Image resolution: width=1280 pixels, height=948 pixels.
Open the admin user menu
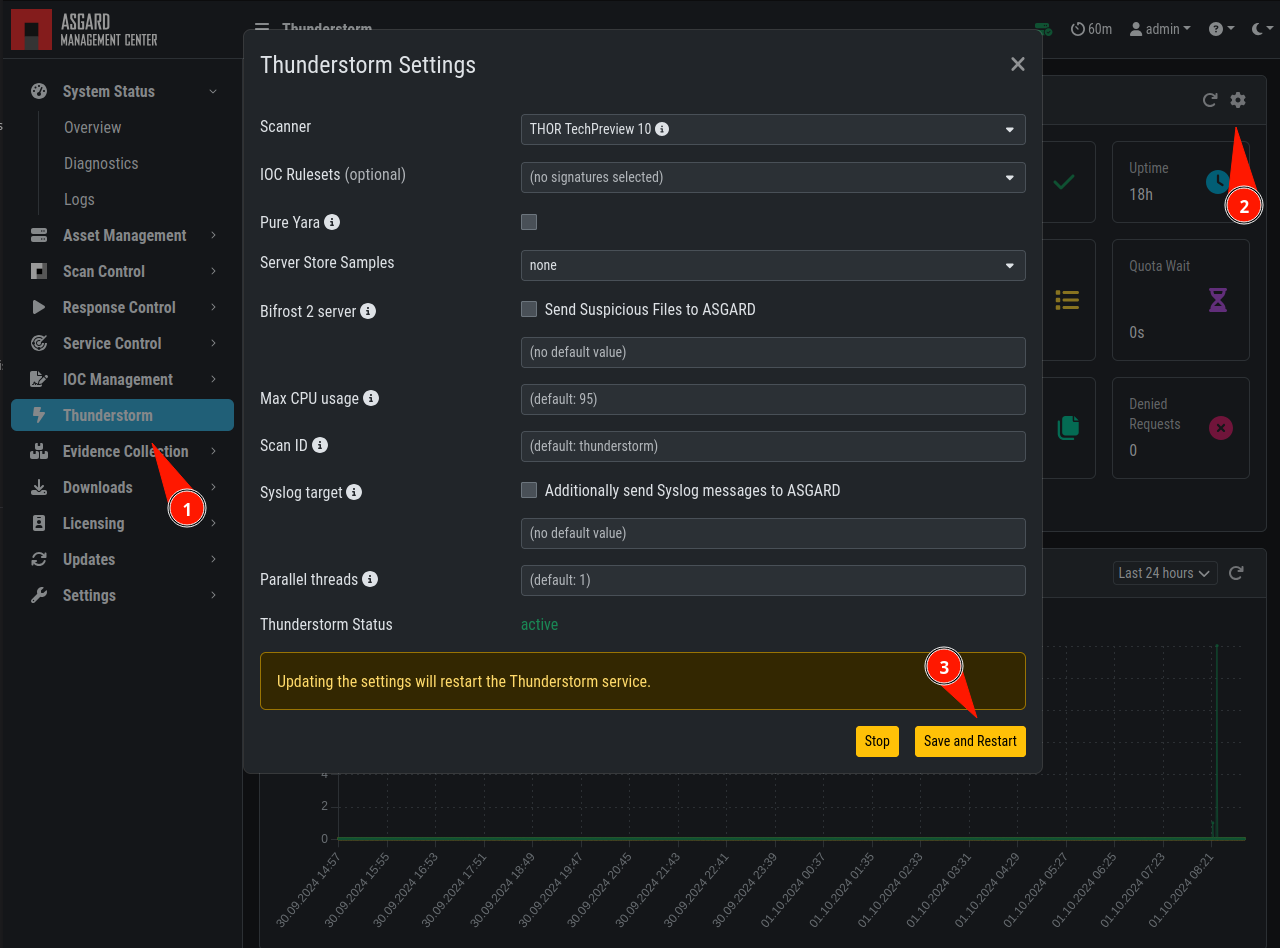point(1160,29)
